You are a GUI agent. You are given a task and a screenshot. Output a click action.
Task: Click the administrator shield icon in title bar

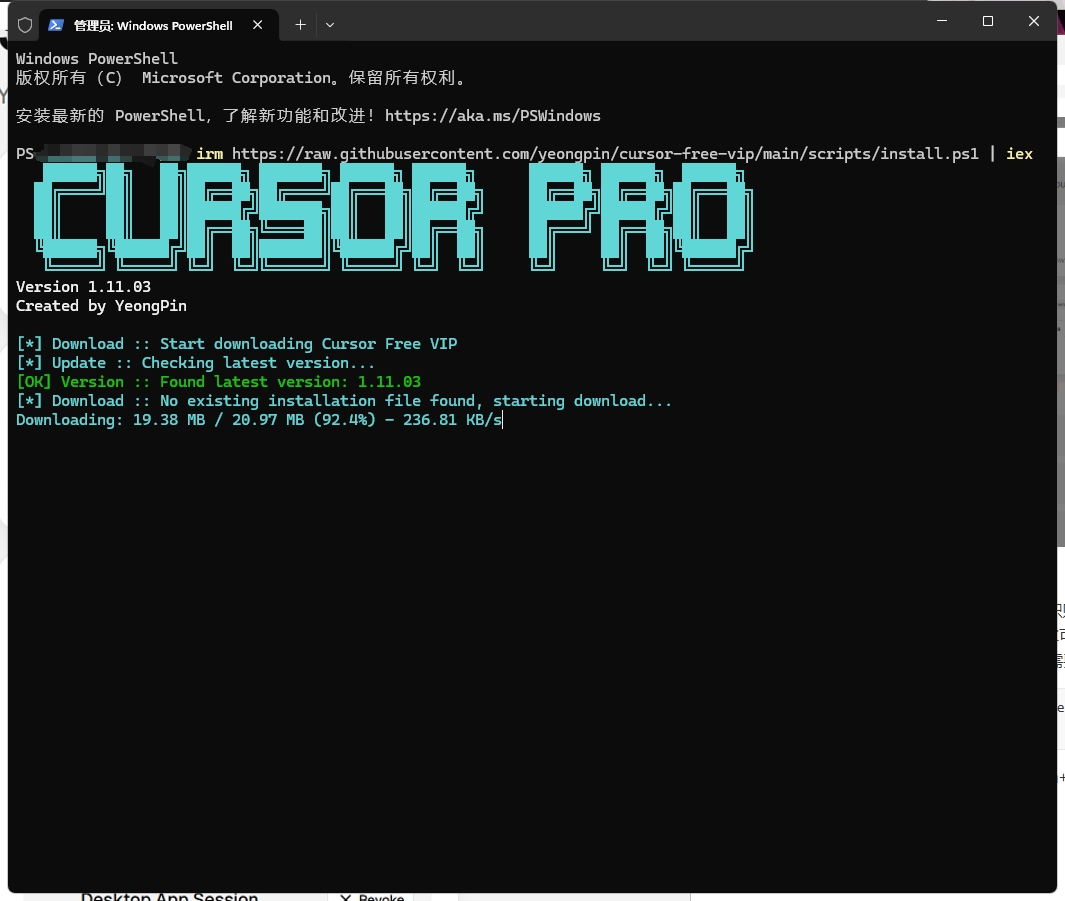(x=25, y=25)
